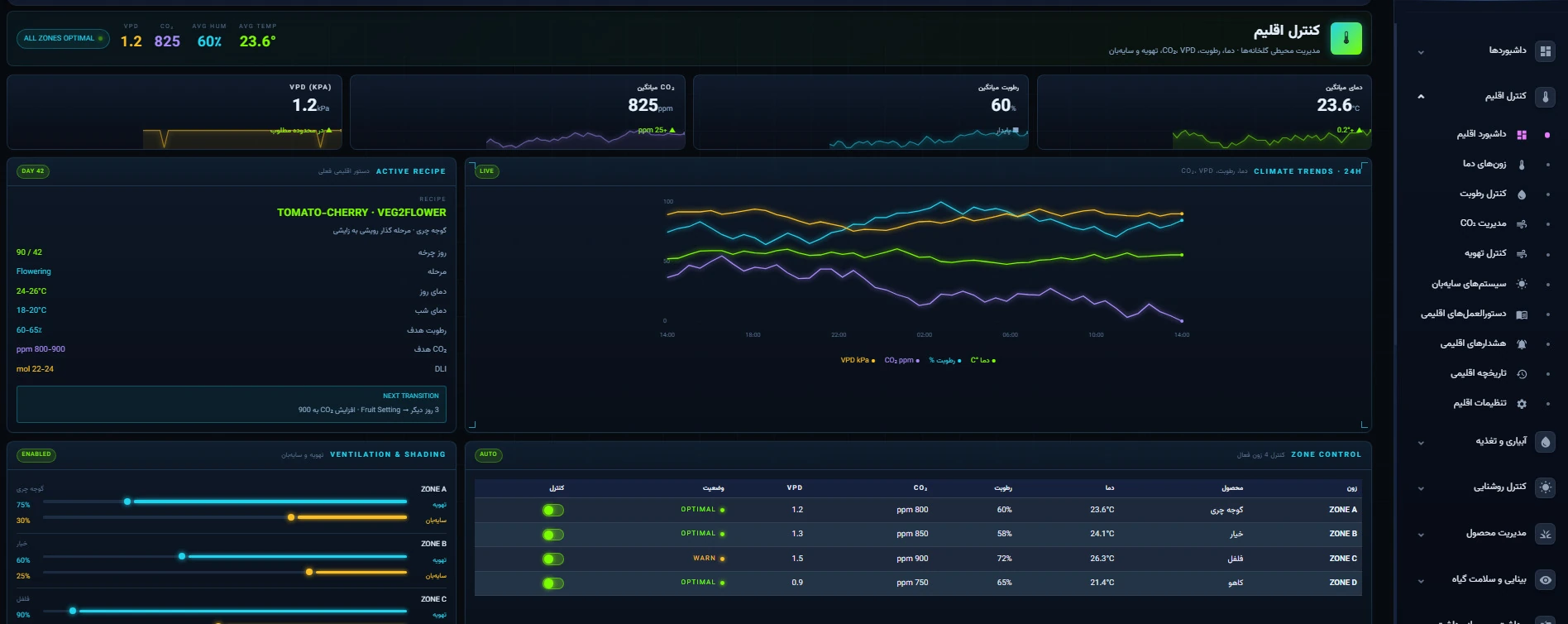Click Zone B سایه‌بان slider handle at 25%
The width and height of the screenshot is (1568, 624).
tap(309, 572)
